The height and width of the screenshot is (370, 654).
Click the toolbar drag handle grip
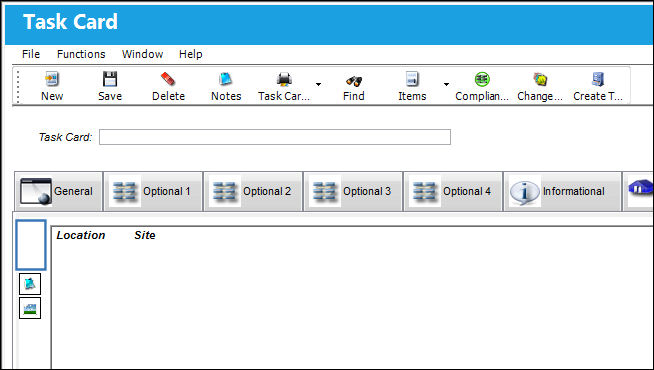tap(18, 86)
